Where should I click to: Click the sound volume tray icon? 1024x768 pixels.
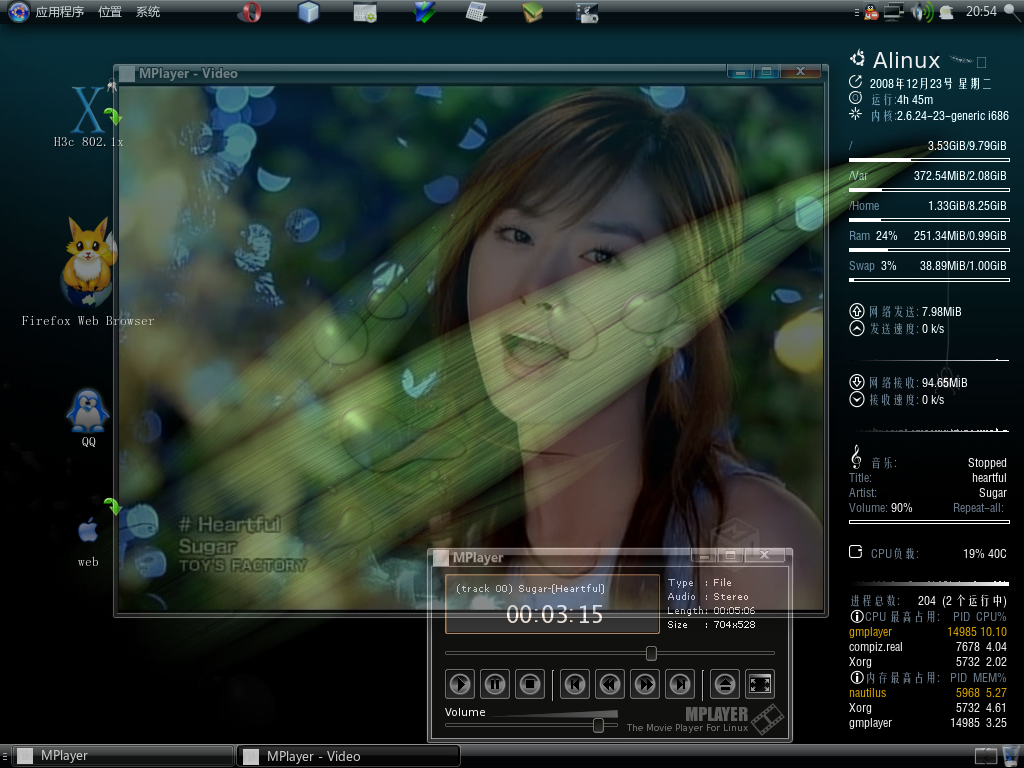click(922, 12)
